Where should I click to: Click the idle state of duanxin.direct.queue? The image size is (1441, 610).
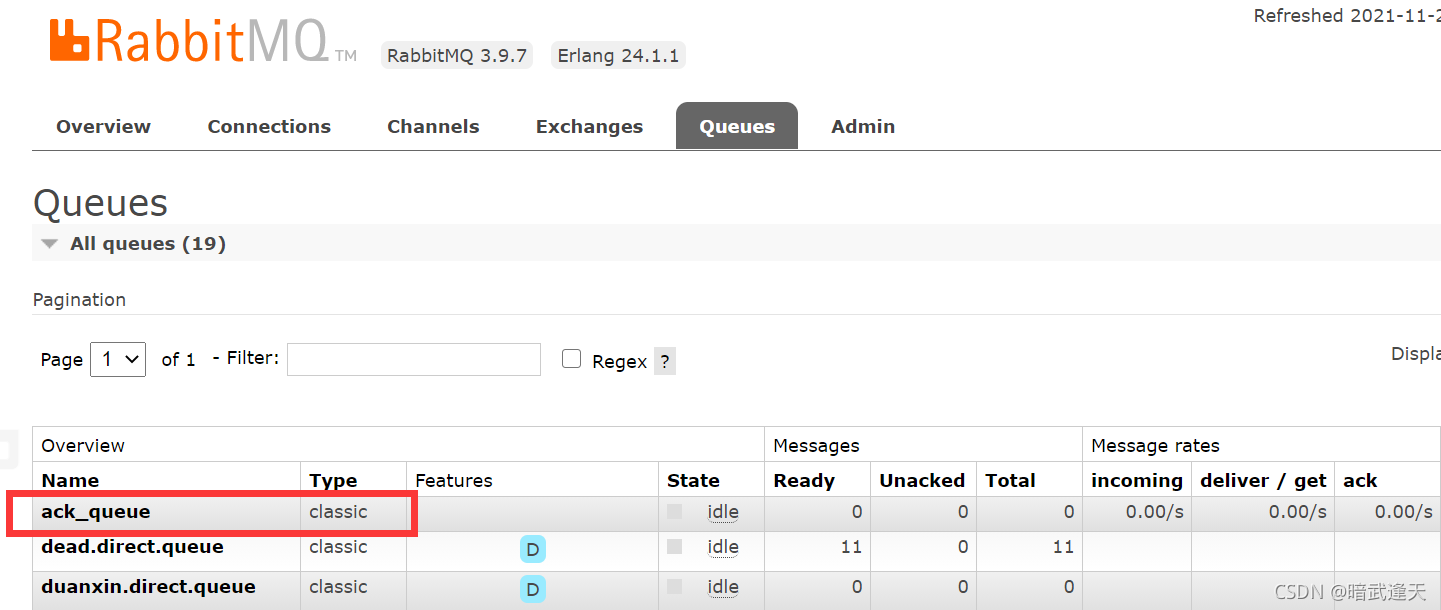click(723, 587)
